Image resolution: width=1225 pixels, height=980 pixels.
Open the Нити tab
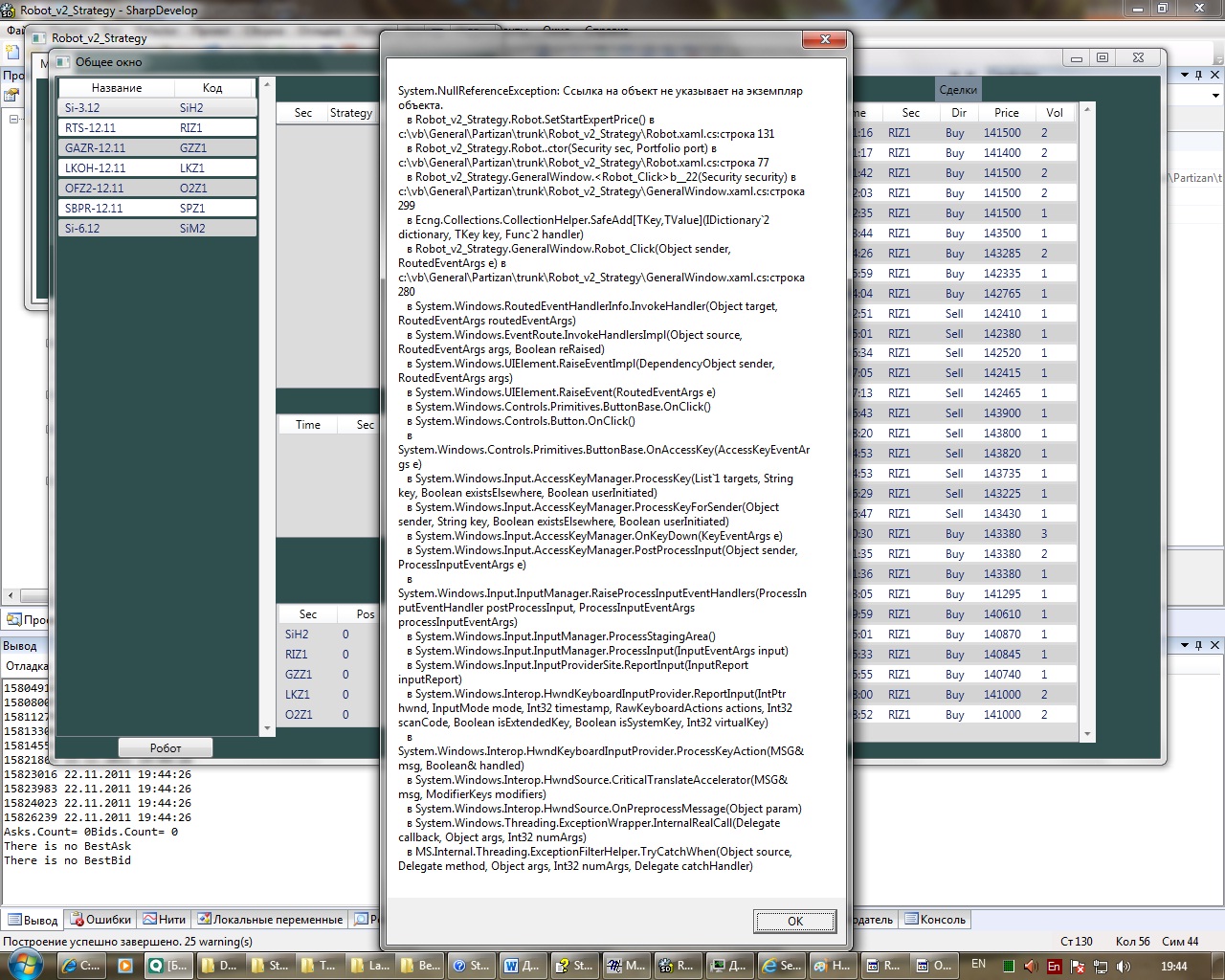(x=165, y=919)
